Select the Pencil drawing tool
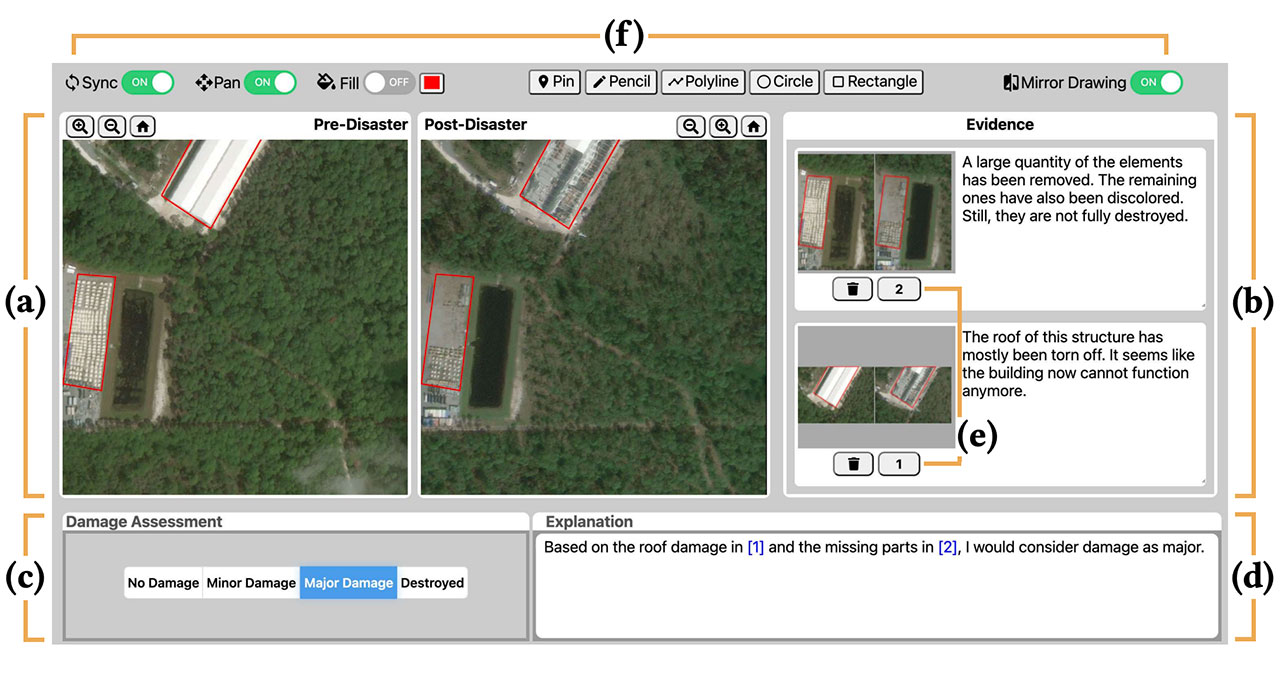 621,82
